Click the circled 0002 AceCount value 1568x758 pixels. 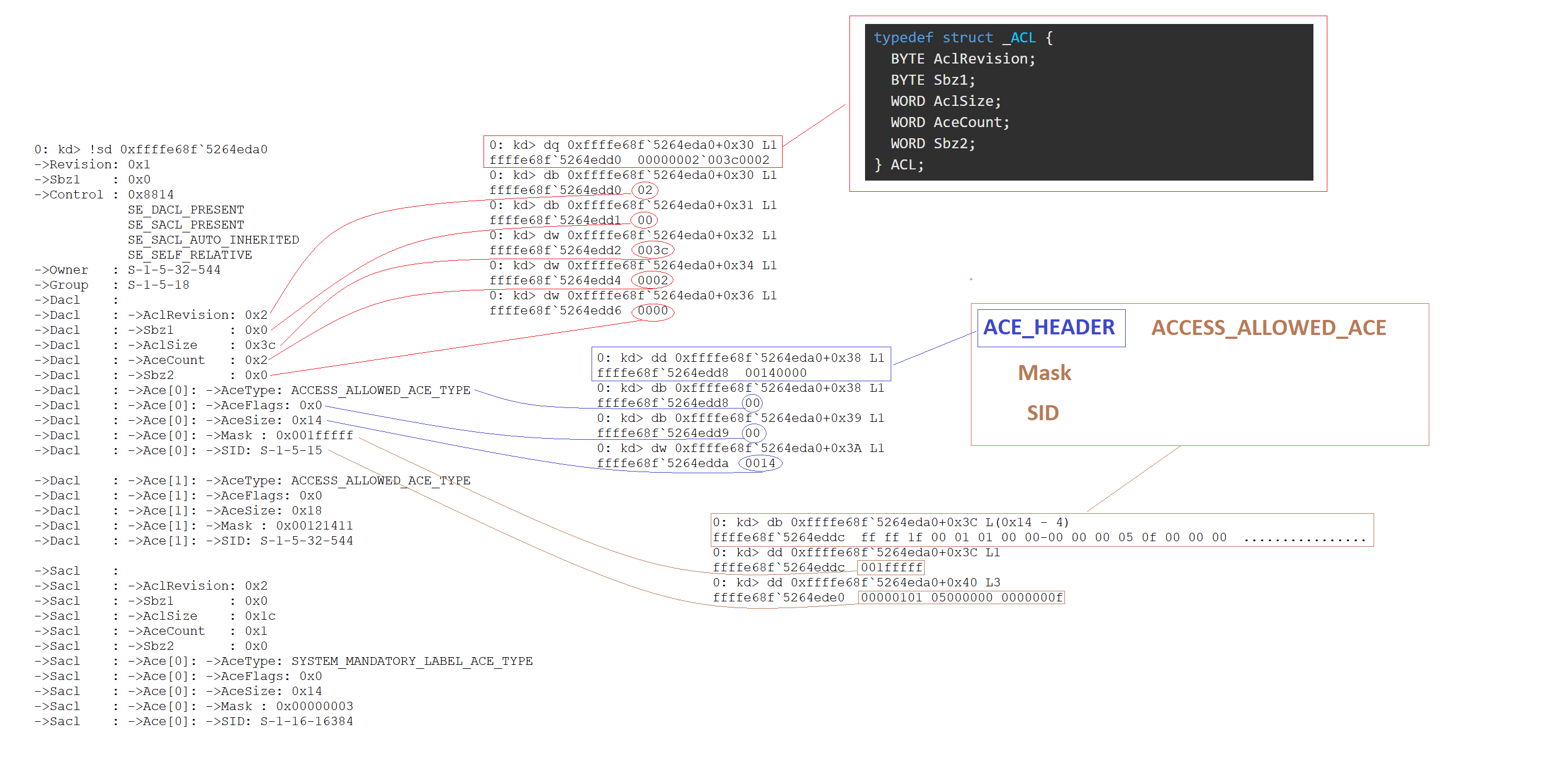coord(652,280)
